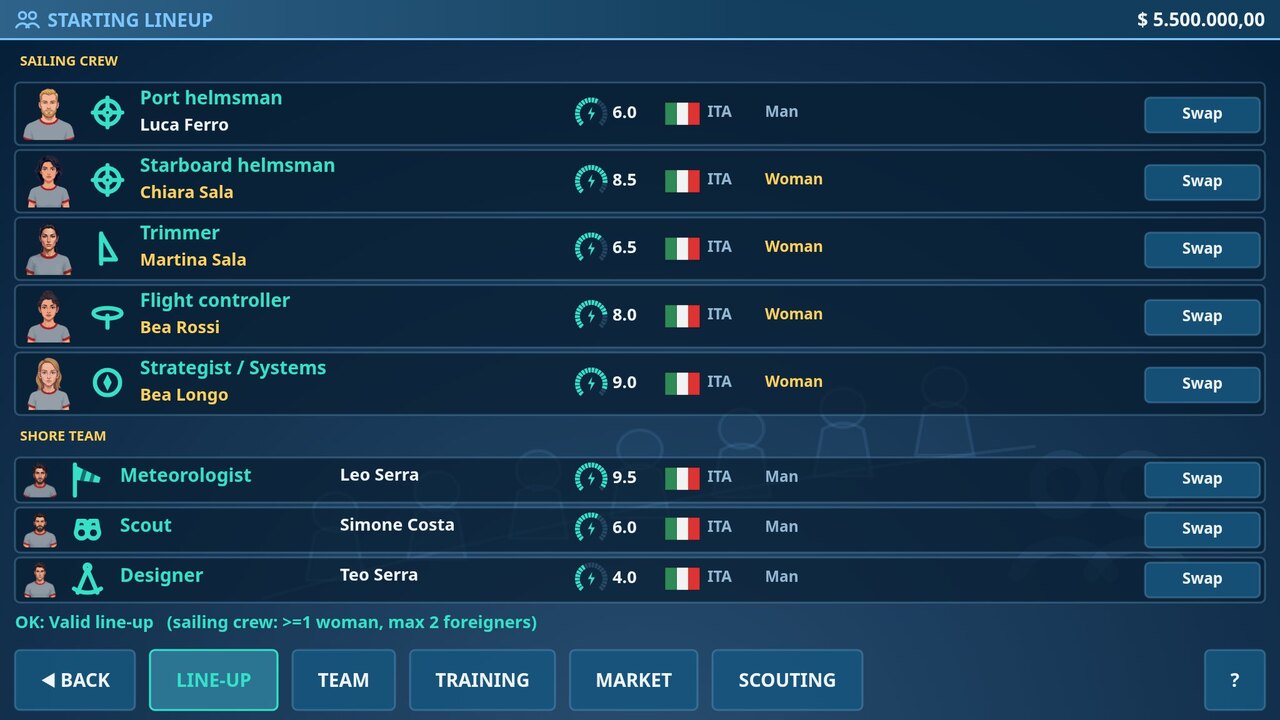Screen dimensions: 1280x720
Task: Swap the Starboard helmsman Chiara Sala
Action: coord(1202,181)
